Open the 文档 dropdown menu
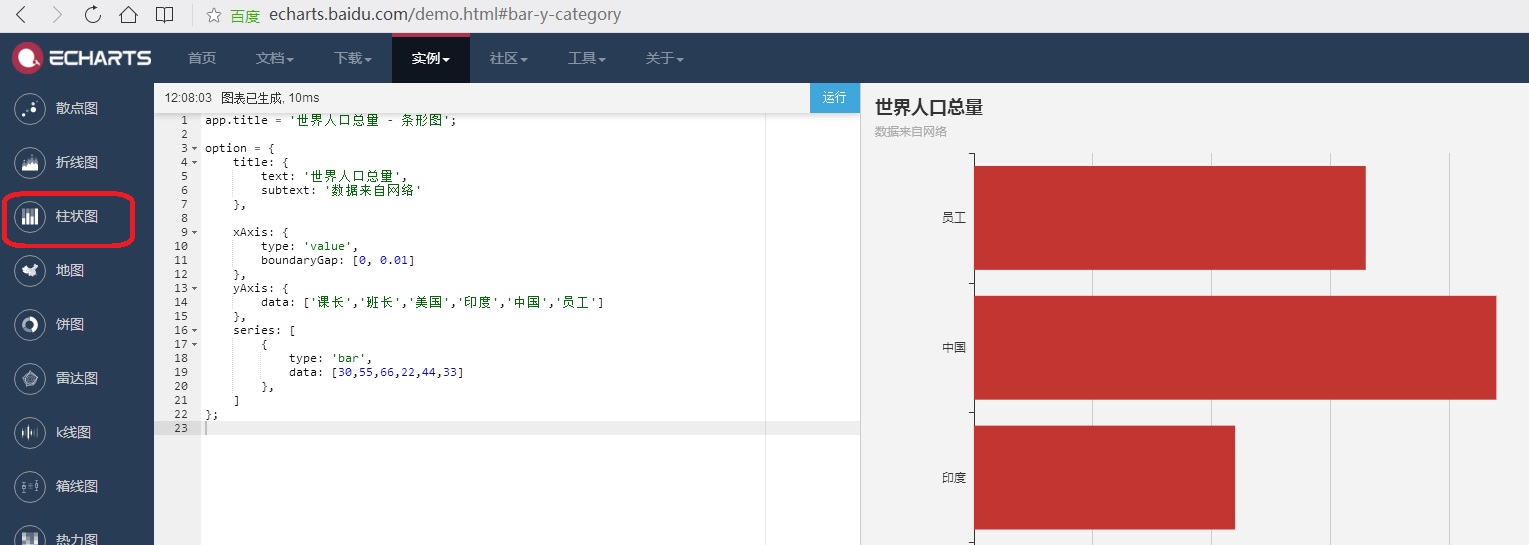Image resolution: width=1529 pixels, height=545 pixels. (275, 58)
